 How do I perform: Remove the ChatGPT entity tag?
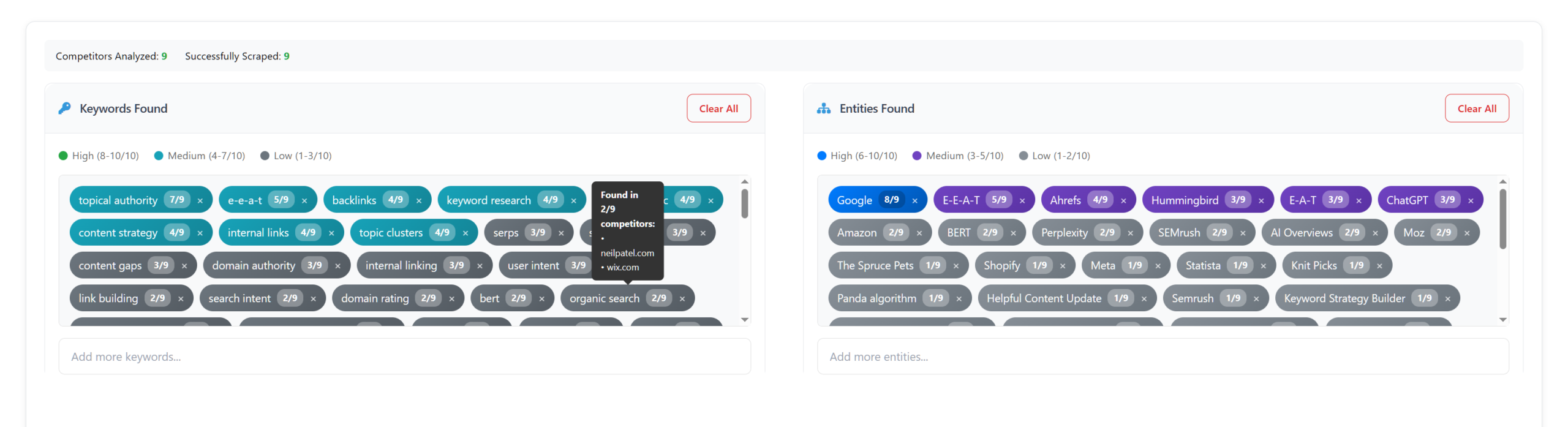(1471, 200)
